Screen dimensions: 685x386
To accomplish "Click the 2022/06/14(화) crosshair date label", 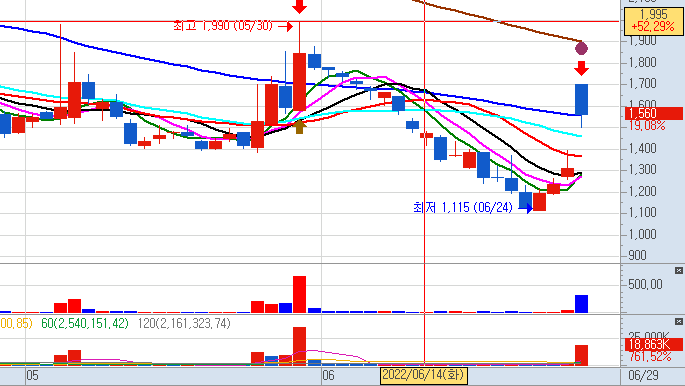I will coord(424,375).
